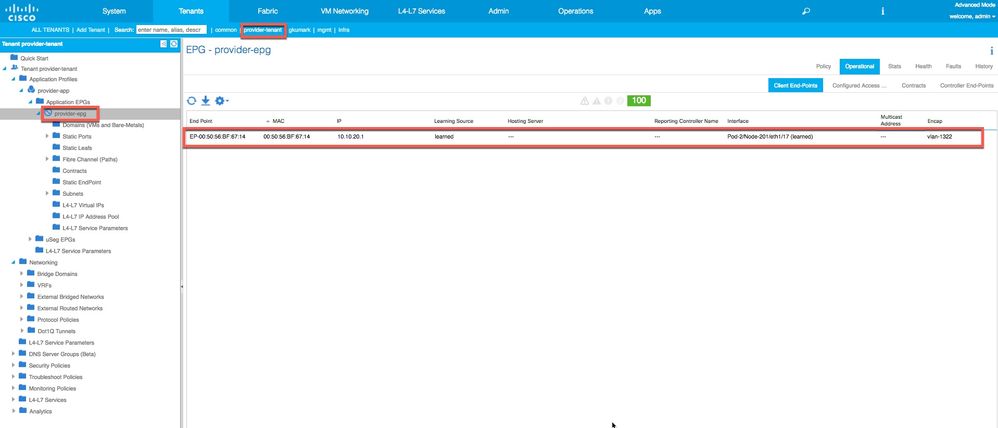Open the L4-L7 Services top menu

(x=421, y=11)
